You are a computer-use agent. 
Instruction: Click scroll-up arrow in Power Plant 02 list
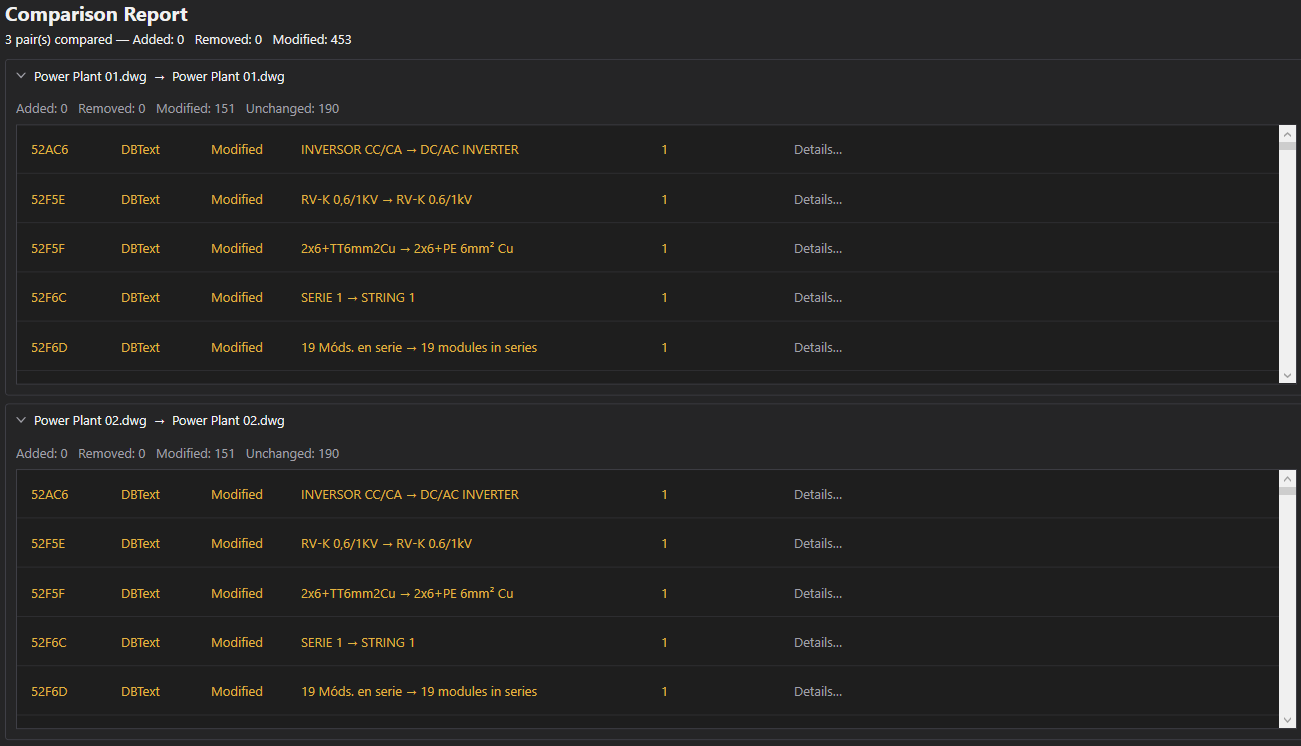[x=1288, y=479]
